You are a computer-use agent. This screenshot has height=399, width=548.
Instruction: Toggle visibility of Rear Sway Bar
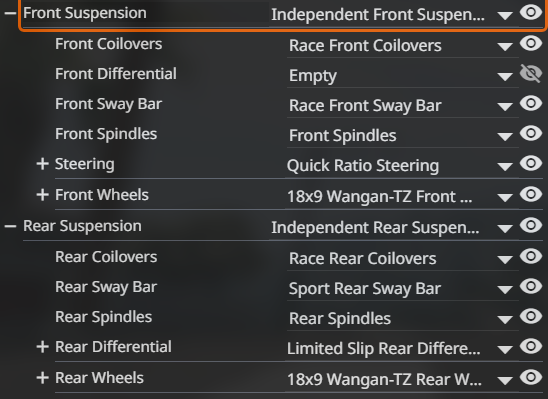coord(531,286)
